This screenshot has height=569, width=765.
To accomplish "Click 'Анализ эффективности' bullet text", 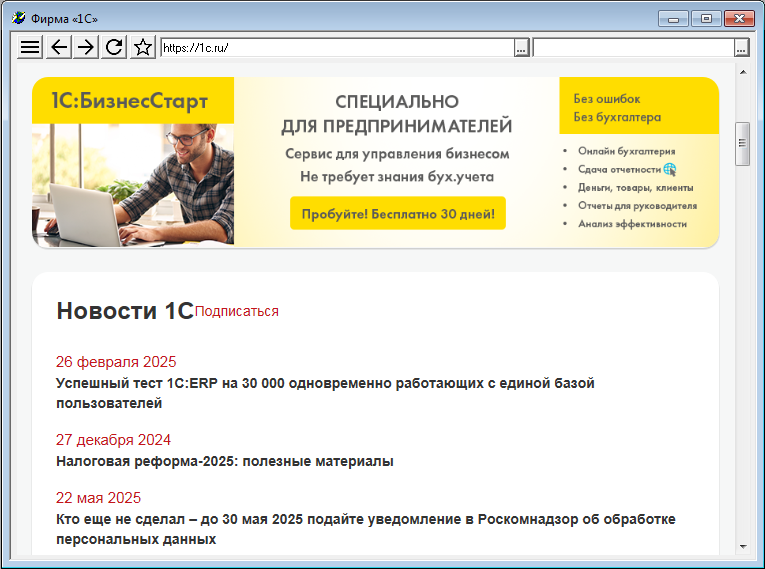I will click(x=632, y=224).
